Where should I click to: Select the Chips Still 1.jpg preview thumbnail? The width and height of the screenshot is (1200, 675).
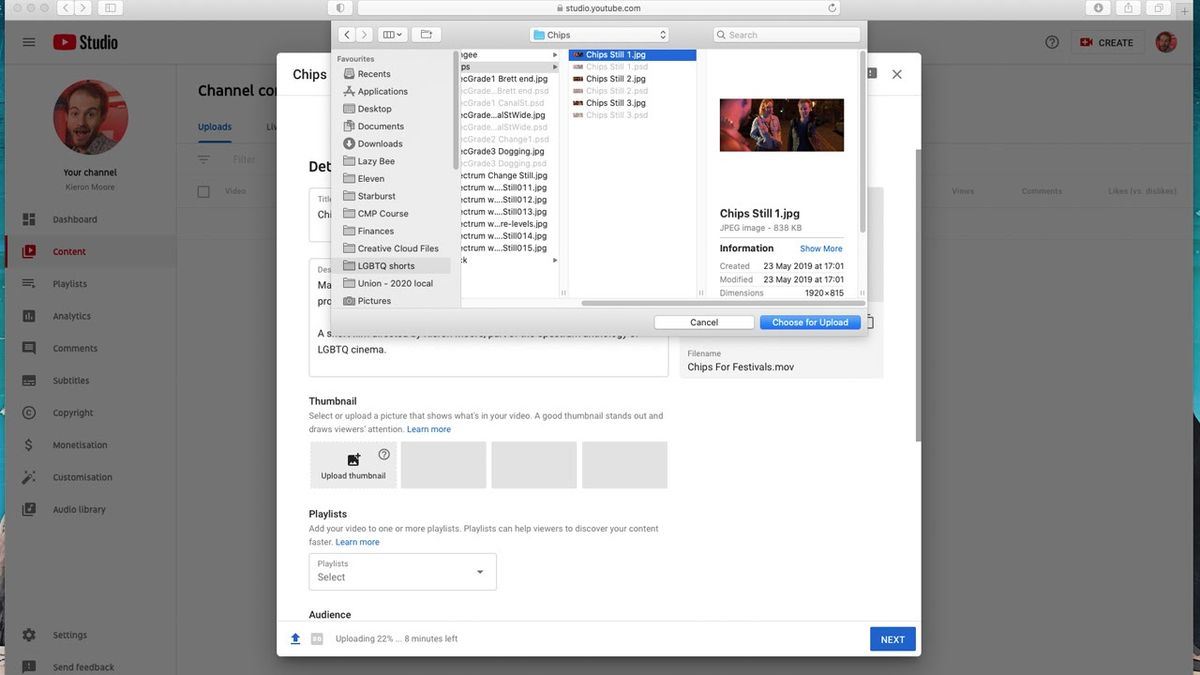(781, 124)
